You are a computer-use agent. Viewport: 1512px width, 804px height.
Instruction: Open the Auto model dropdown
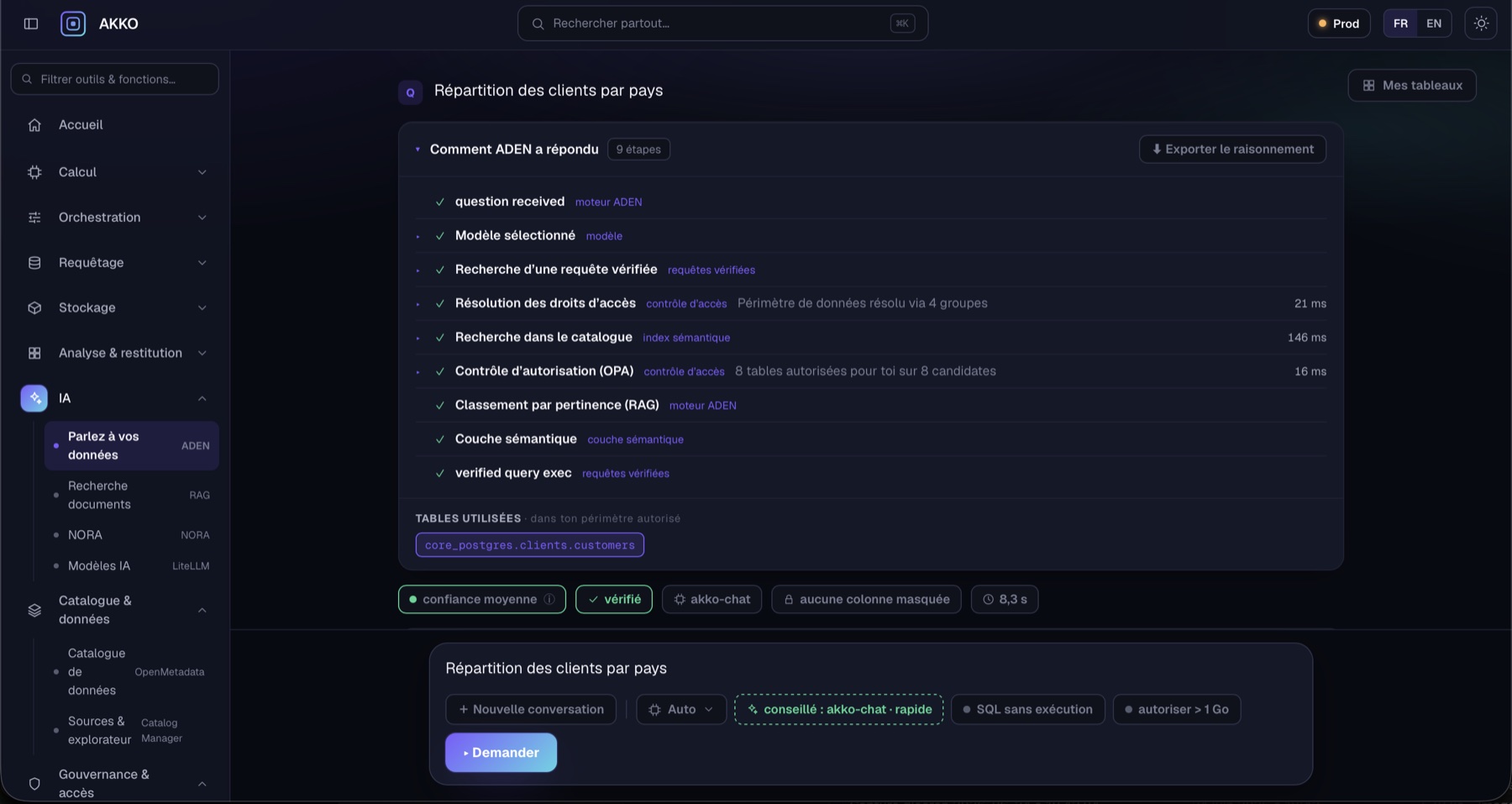[681, 709]
